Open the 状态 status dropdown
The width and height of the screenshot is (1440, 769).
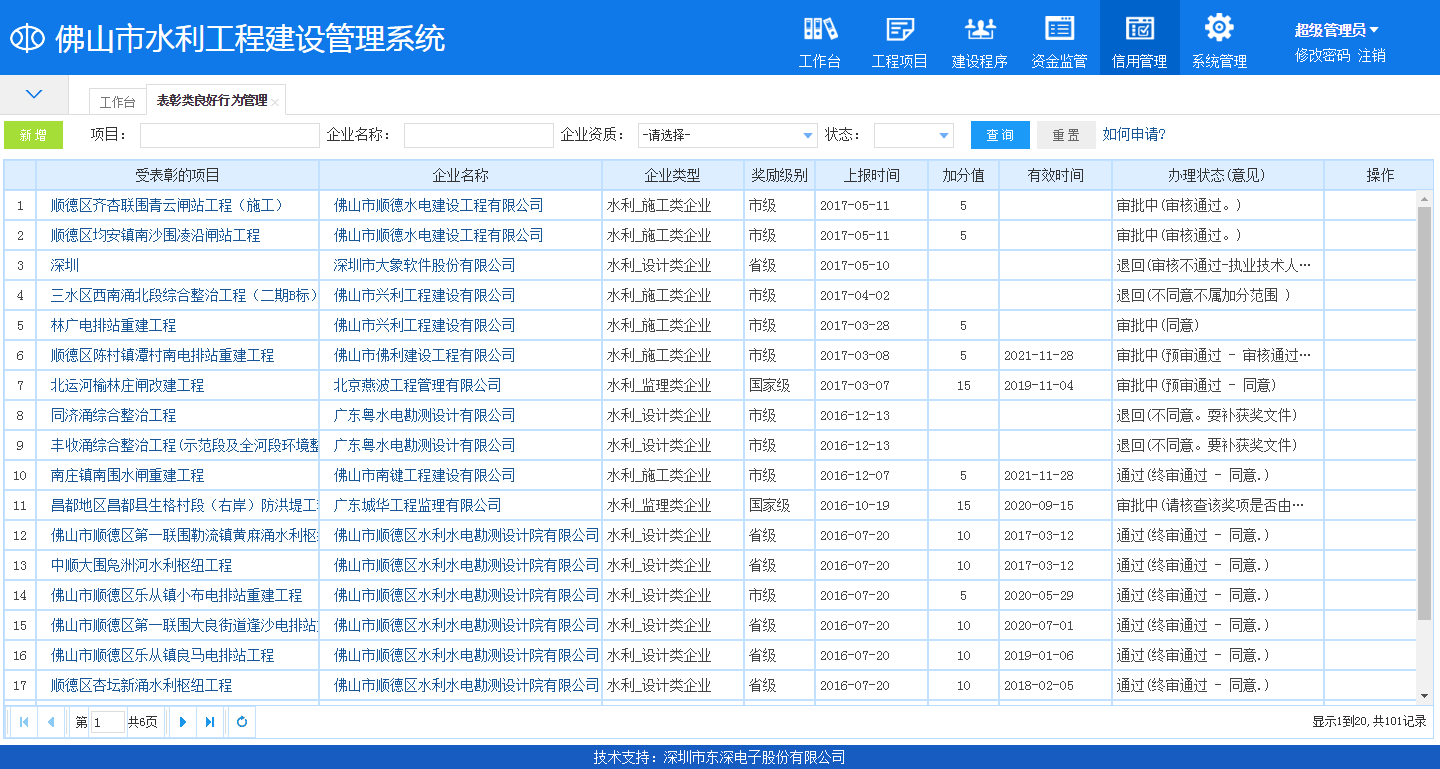click(943, 136)
